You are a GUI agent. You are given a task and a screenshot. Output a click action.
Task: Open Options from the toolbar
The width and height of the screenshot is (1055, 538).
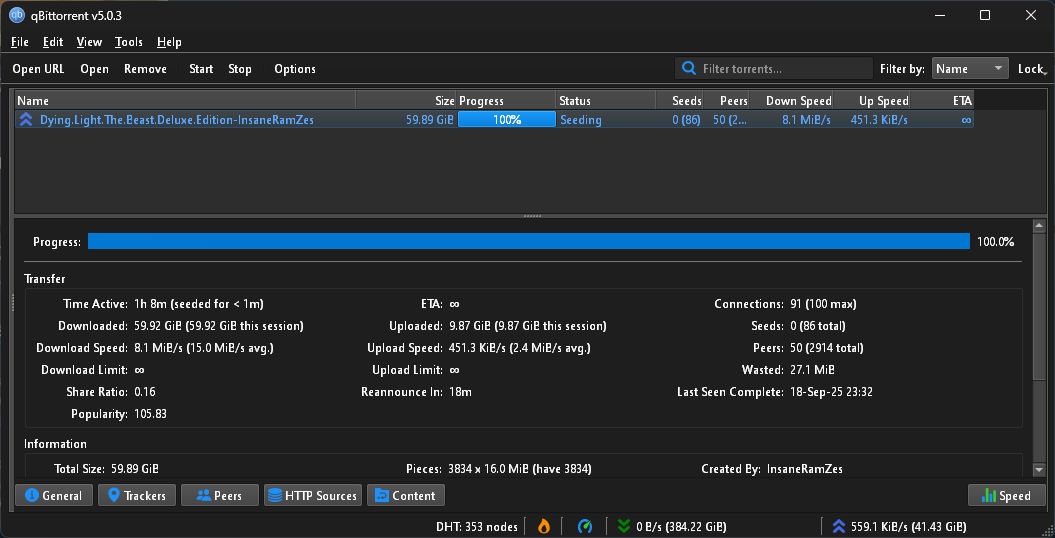point(295,69)
